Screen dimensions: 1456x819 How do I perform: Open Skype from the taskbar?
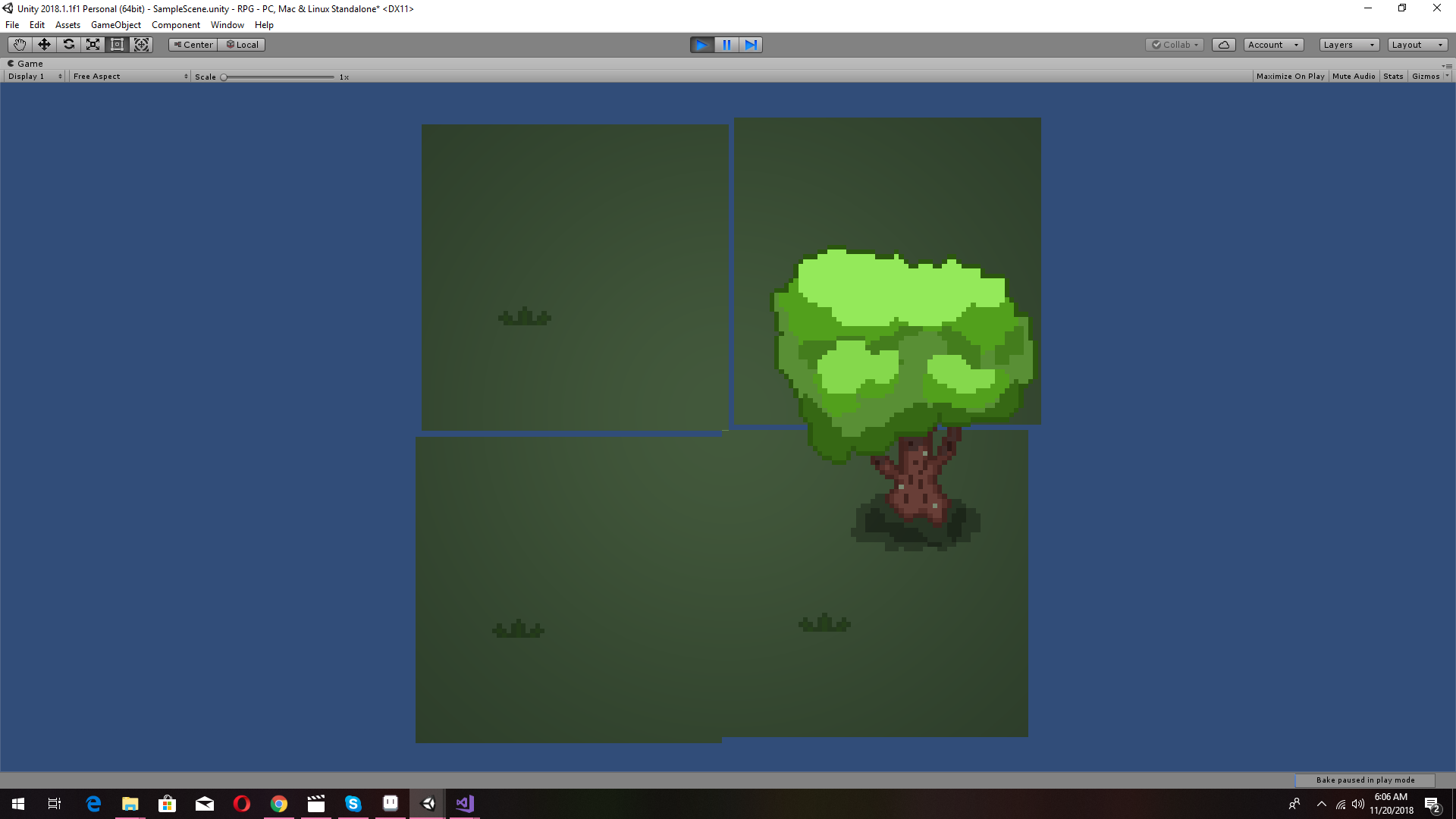click(353, 804)
